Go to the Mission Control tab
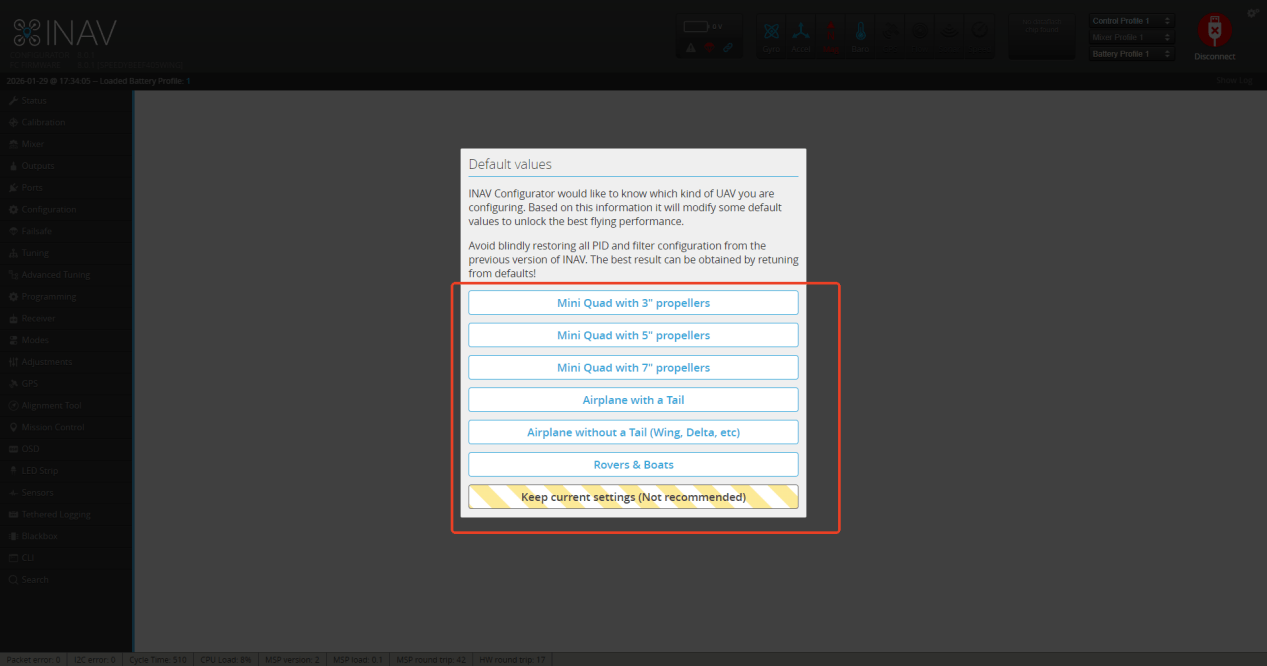Viewport: 1267px width, 666px height. click(53, 427)
